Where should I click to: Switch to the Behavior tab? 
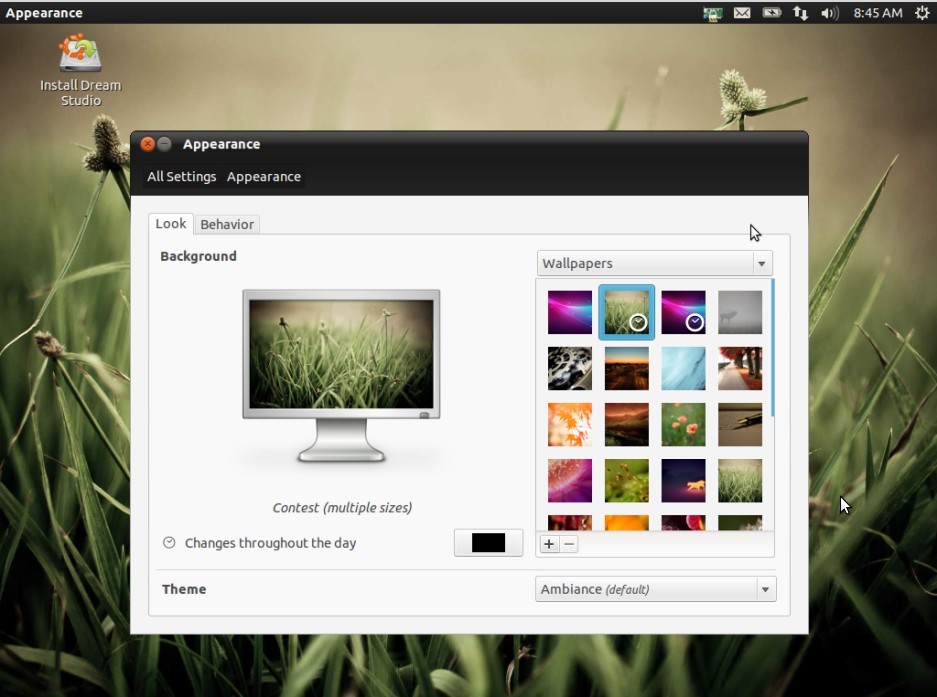click(227, 225)
